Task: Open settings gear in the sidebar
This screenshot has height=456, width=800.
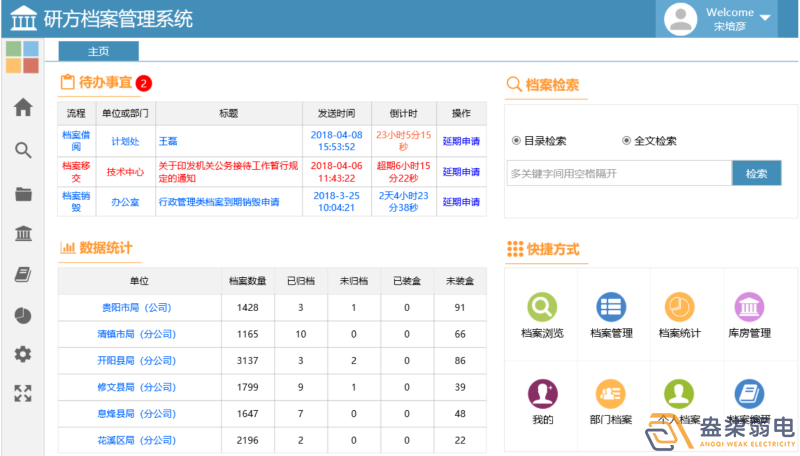Action: pos(22,354)
